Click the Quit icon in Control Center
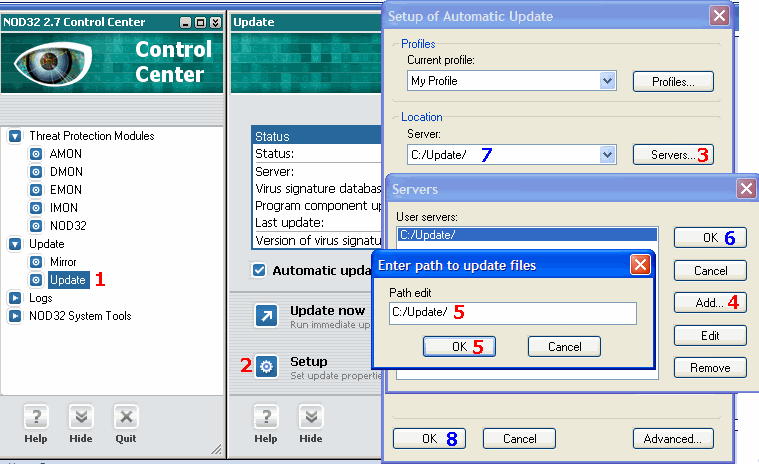Viewport: 759px width, 464px height. click(126, 417)
